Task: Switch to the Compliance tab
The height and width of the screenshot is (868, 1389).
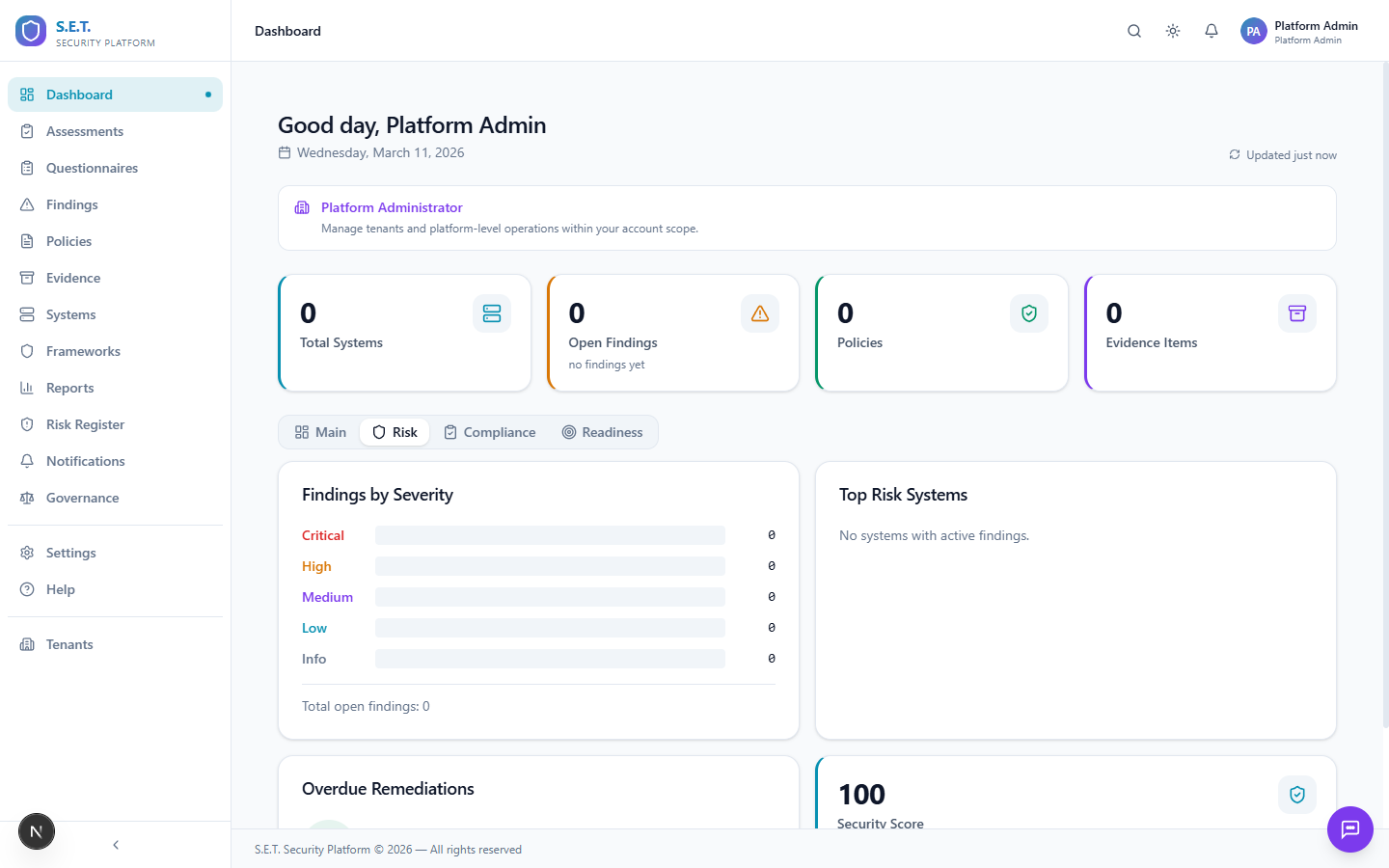Action: coord(489,432)
